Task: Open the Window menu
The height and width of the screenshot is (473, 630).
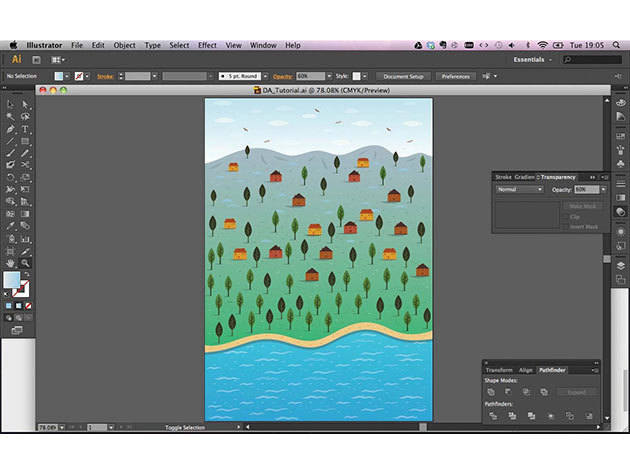Action: [263, 45]
